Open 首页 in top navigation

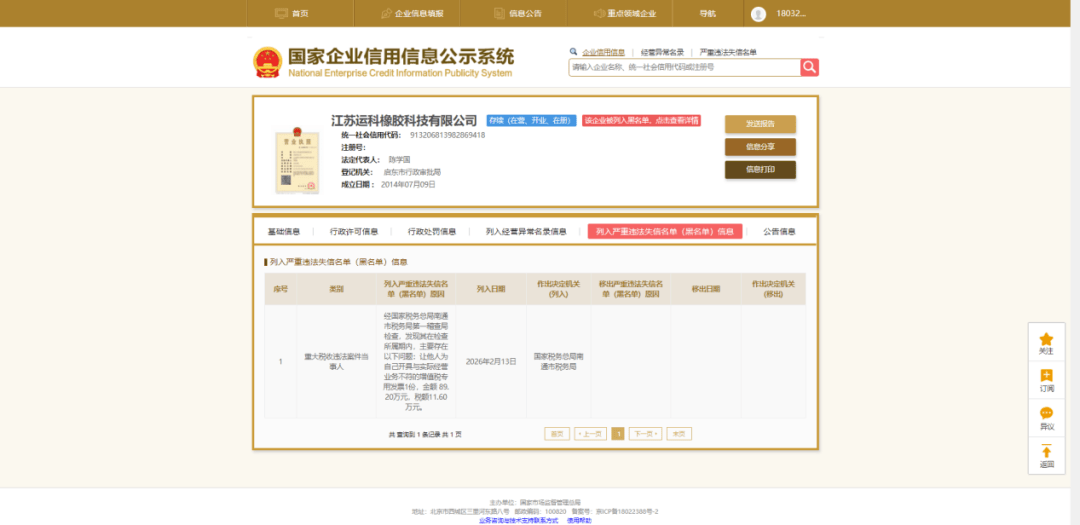(291, 14)
